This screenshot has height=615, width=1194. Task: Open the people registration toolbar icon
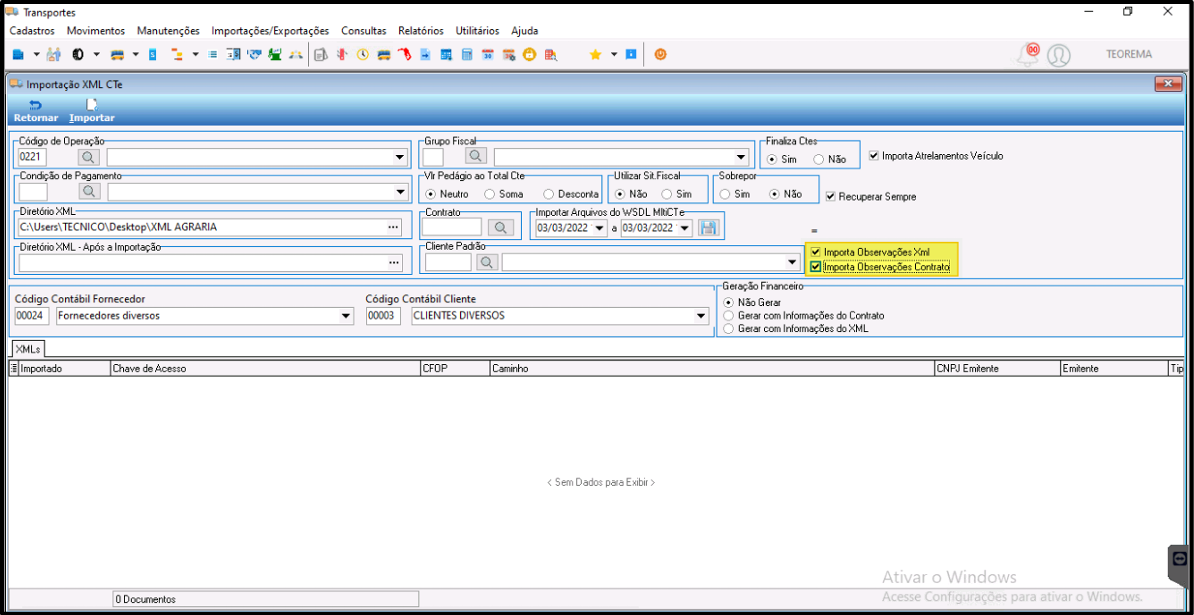click(x=53, y=55)
